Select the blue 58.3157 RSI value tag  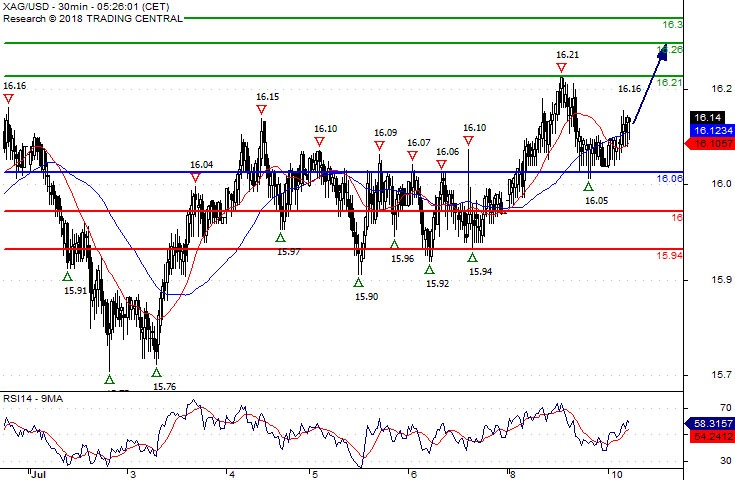(x=710, y=423)
